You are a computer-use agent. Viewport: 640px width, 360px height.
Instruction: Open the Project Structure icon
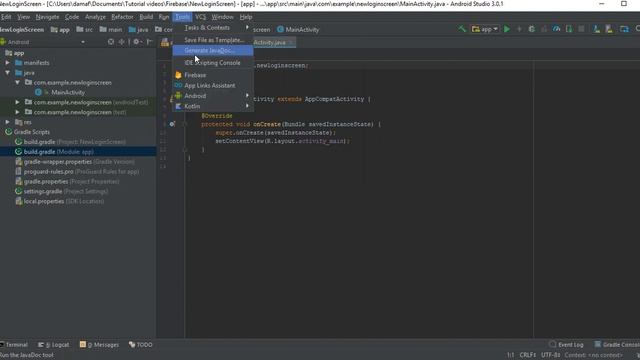tap(624, 29)
